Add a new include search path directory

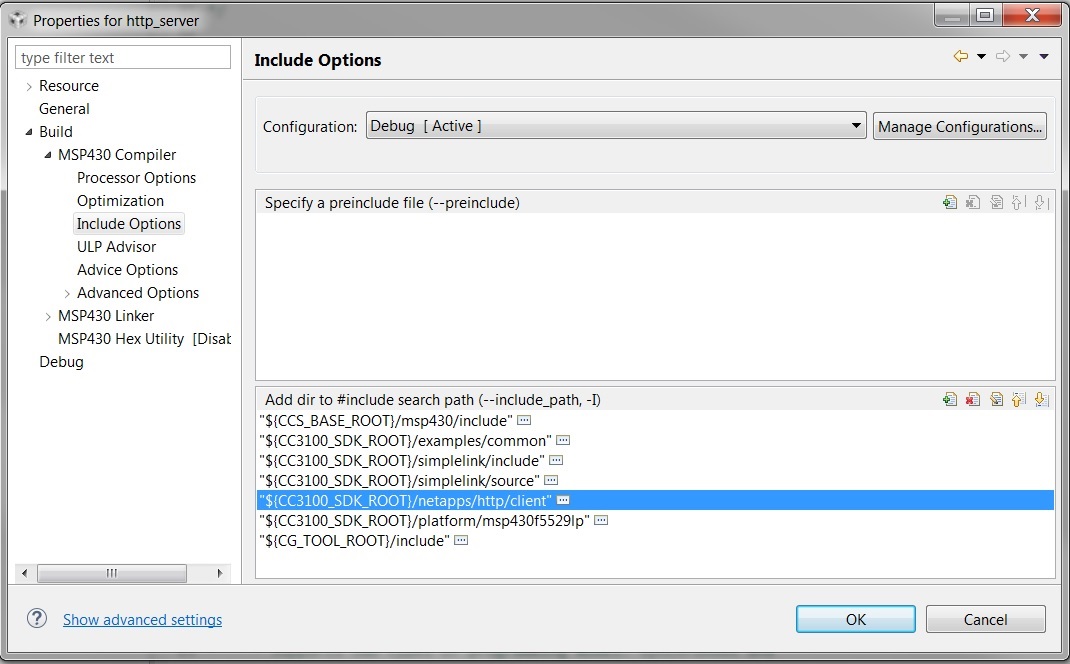click(x=950, y=400)
